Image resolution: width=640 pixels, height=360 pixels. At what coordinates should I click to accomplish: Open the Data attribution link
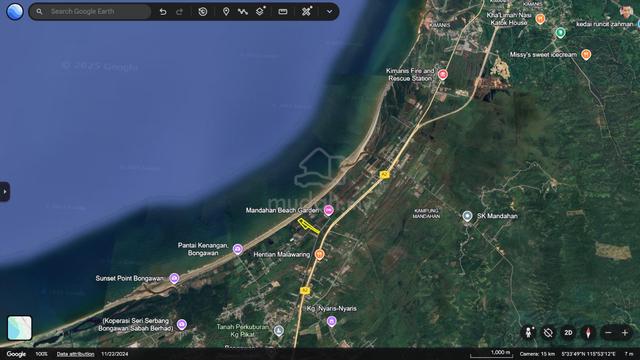(76, 354)
